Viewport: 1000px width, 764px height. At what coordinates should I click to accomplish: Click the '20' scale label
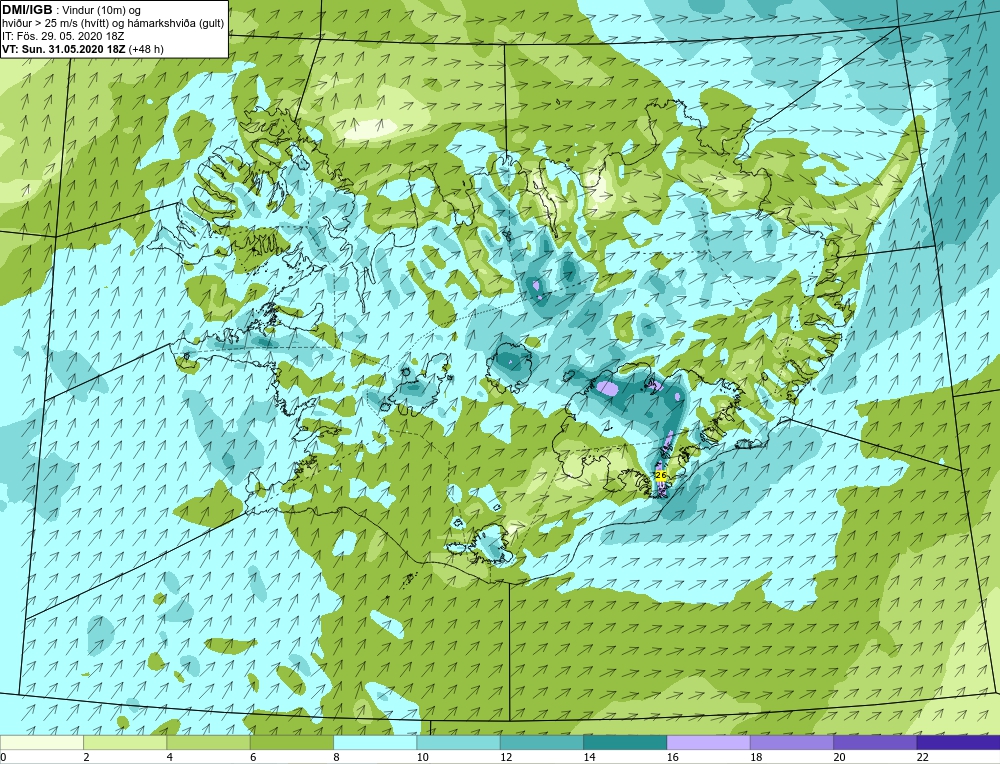pyautogui.click(x=839, y=757)
